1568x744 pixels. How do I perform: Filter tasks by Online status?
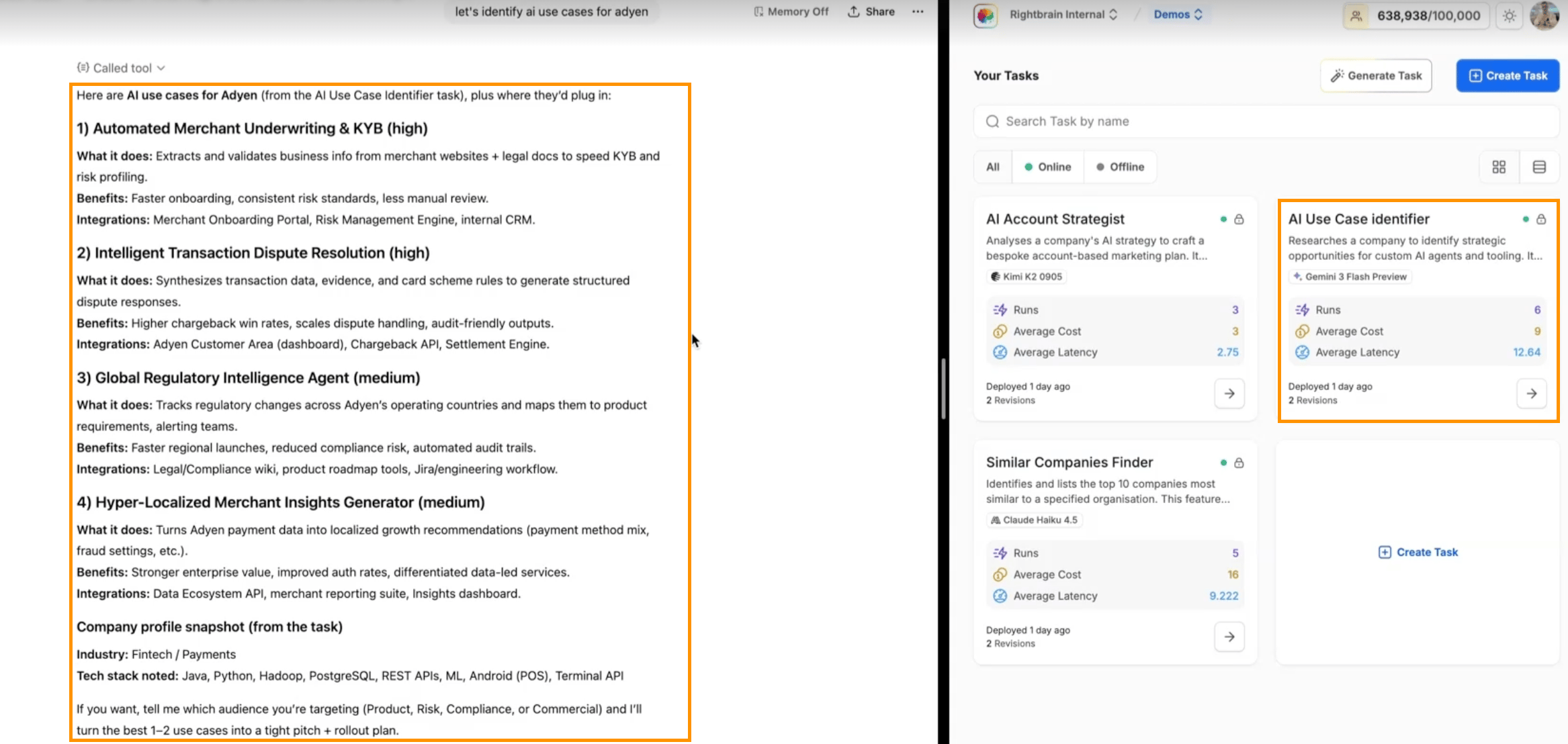tap(1047, 167)
